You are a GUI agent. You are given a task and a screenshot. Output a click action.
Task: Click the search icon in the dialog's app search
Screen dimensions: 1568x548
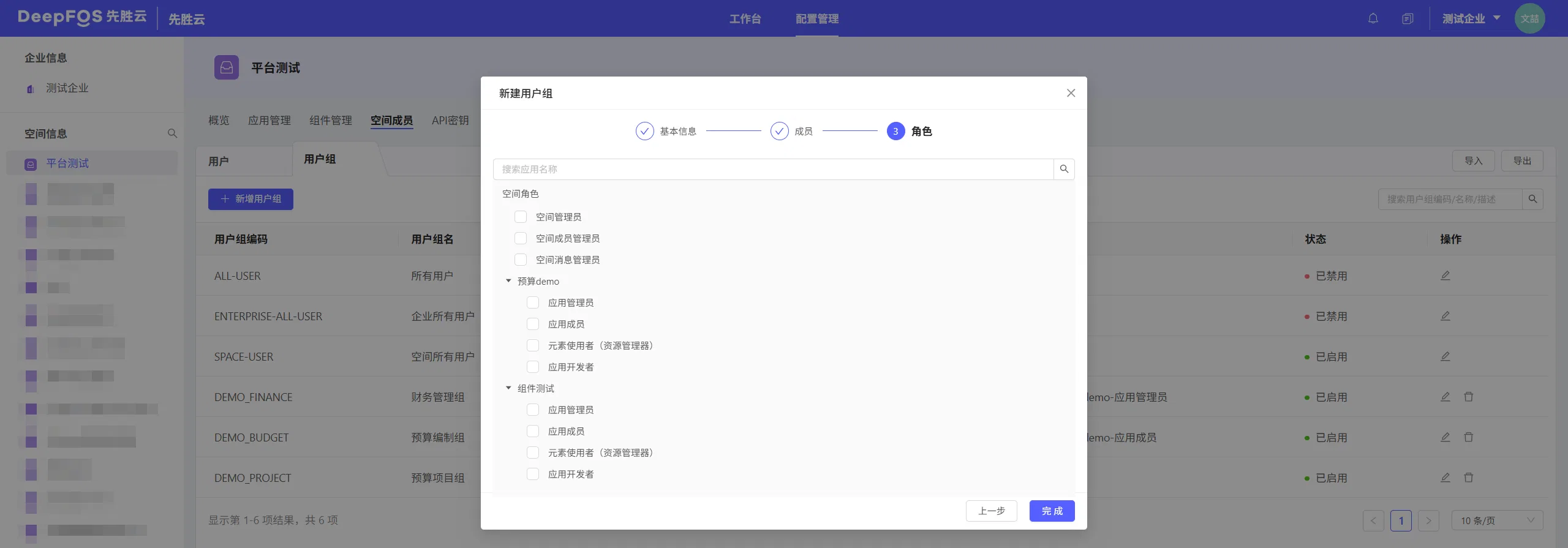pos(1064,169)
